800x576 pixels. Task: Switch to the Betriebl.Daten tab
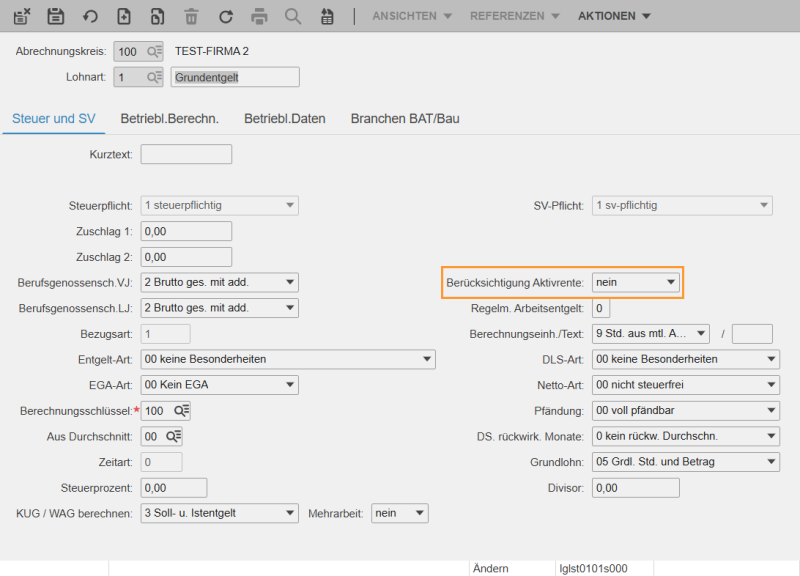(285, 118)
